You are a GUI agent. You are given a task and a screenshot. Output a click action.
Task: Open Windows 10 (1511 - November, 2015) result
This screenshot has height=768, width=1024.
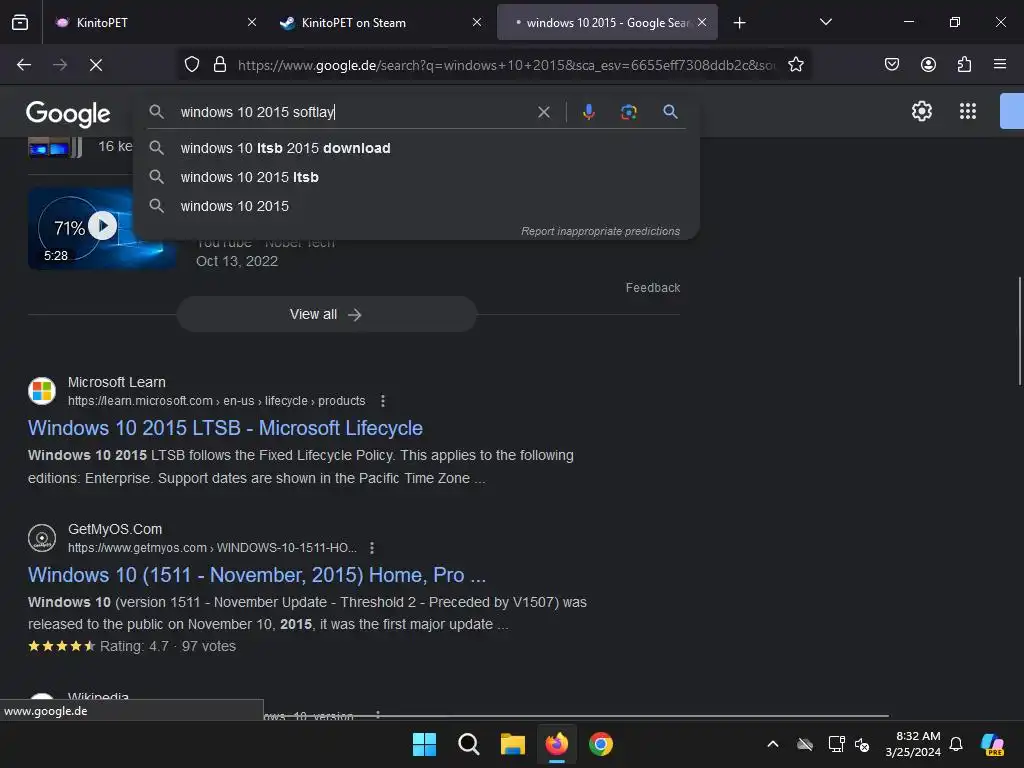point(257,575)
